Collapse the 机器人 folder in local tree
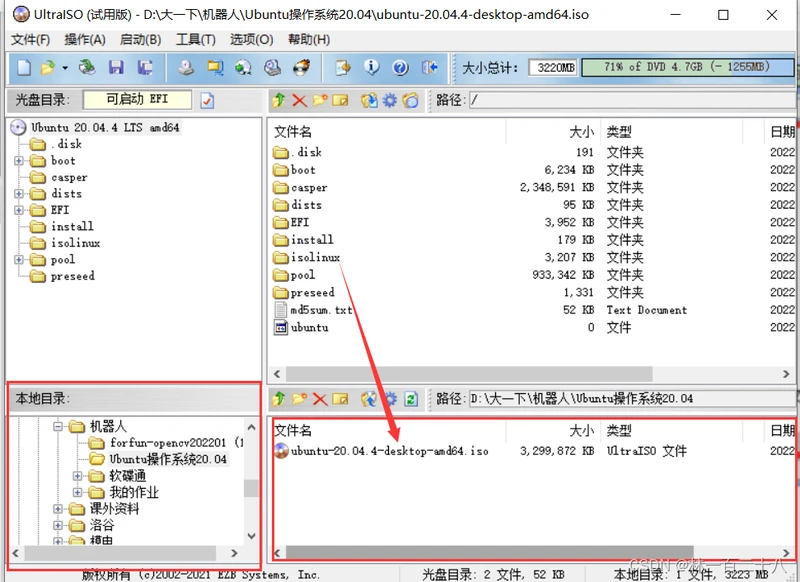 [x=58, y=426]
